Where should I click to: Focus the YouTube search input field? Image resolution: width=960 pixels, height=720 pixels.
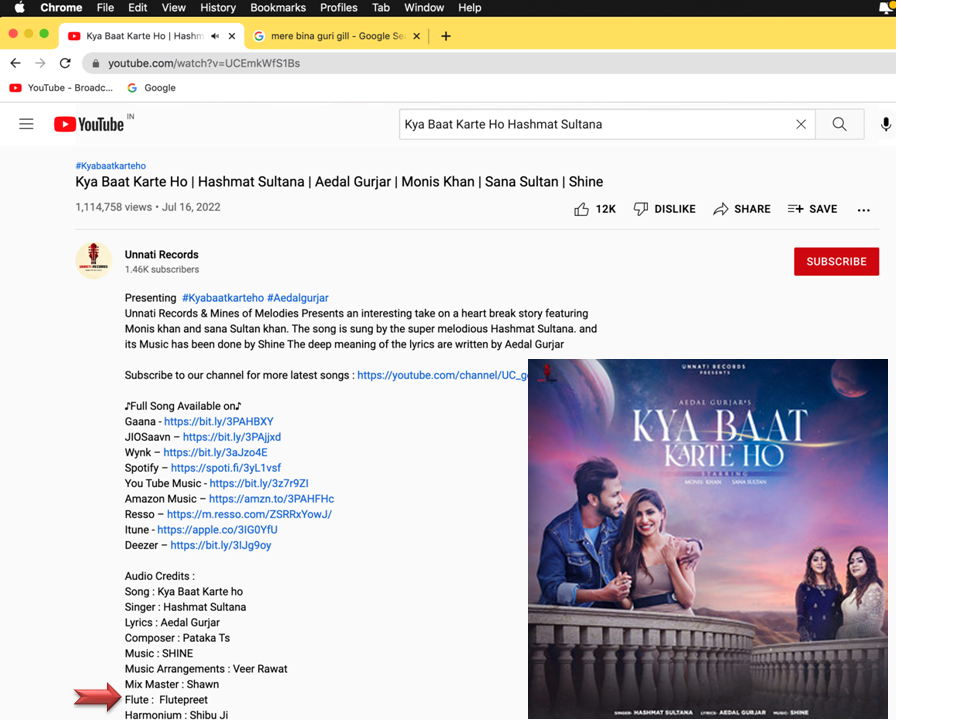(x=595, y=124)
